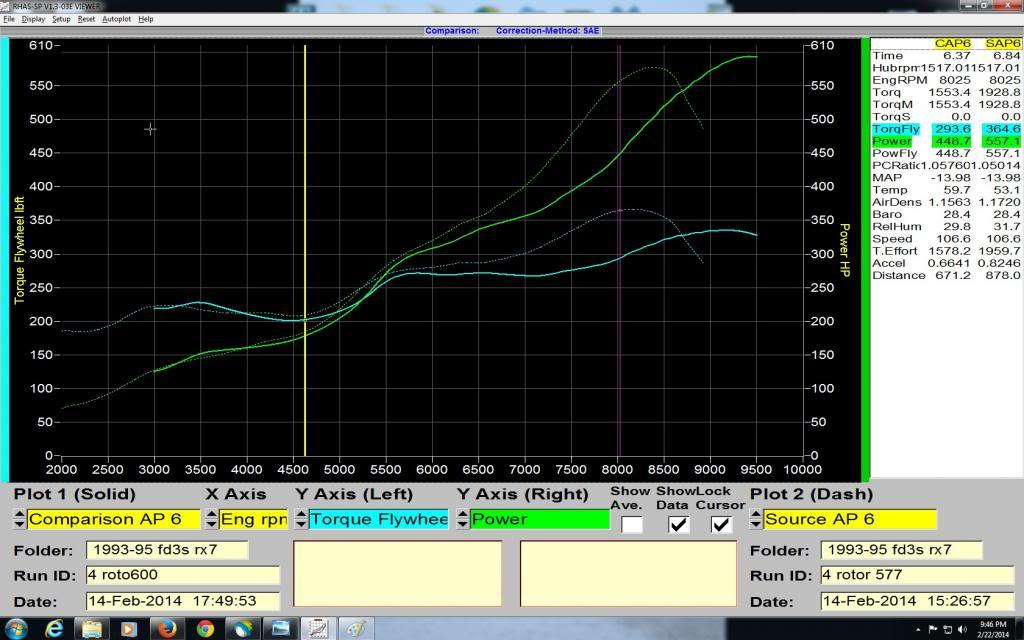Click the Plot 1 Folder field
Viewport: 1024px width, 640px height.
point(167,550)
